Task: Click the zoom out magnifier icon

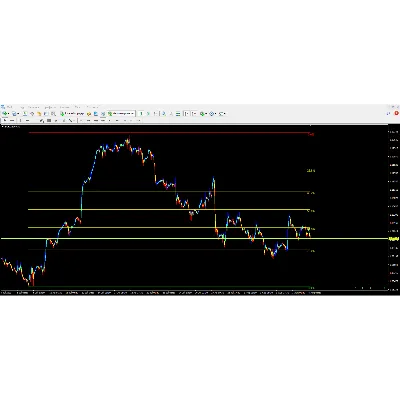Action: pyautogui.click(x=171, y=114)
